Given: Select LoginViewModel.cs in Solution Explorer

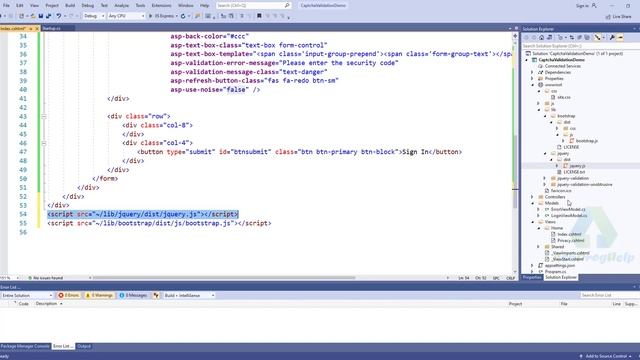Looking at the screenshot, I should click(569, 216).
